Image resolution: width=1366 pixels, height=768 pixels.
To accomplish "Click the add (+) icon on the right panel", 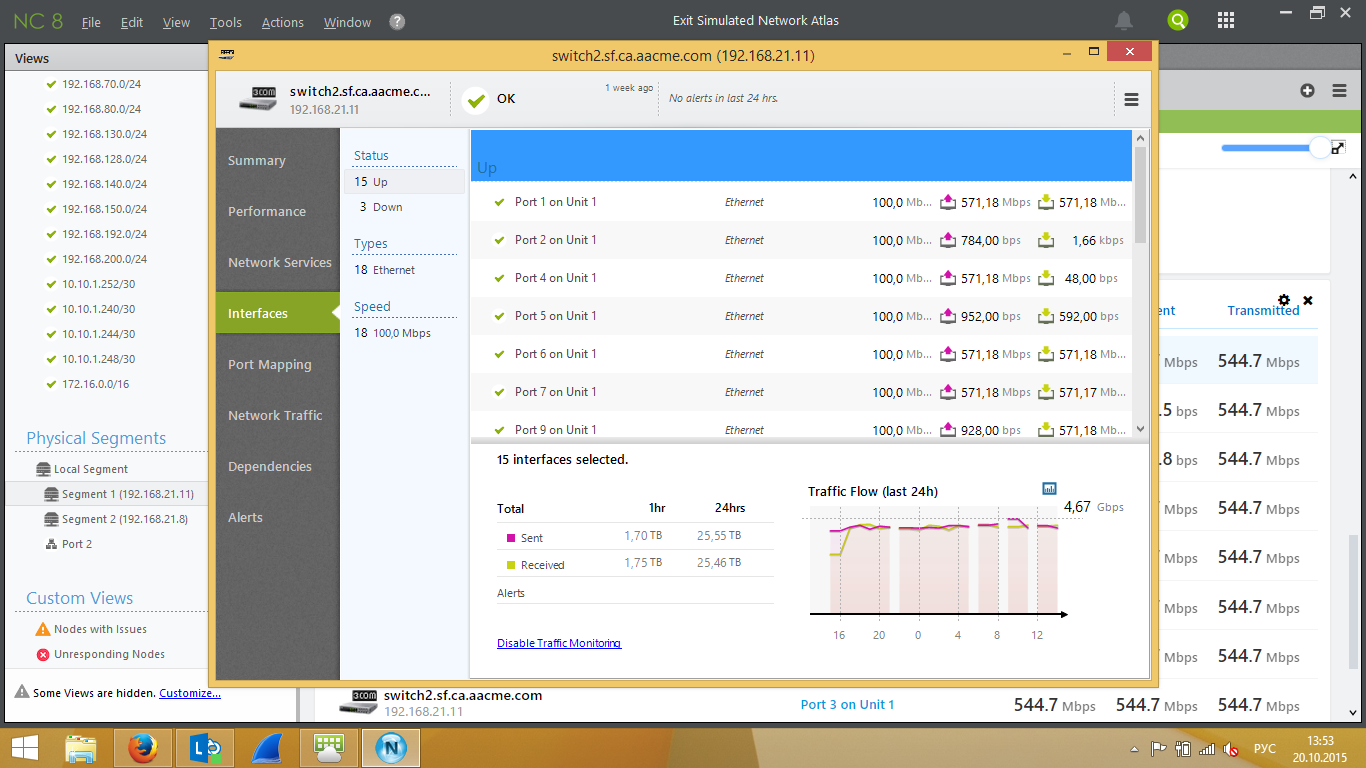I will coord(1307,90).
